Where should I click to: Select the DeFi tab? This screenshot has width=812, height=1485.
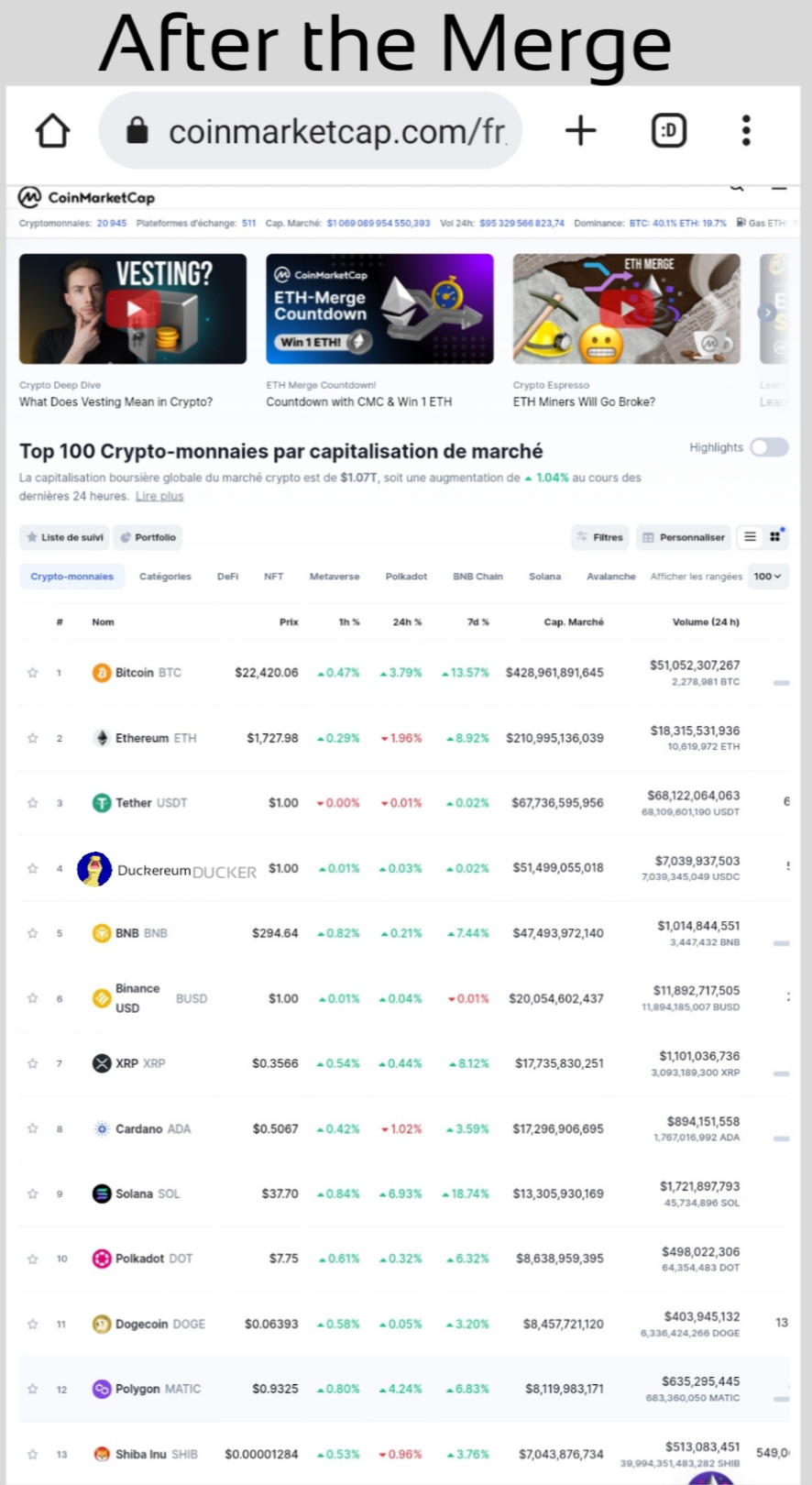[227, 577]
